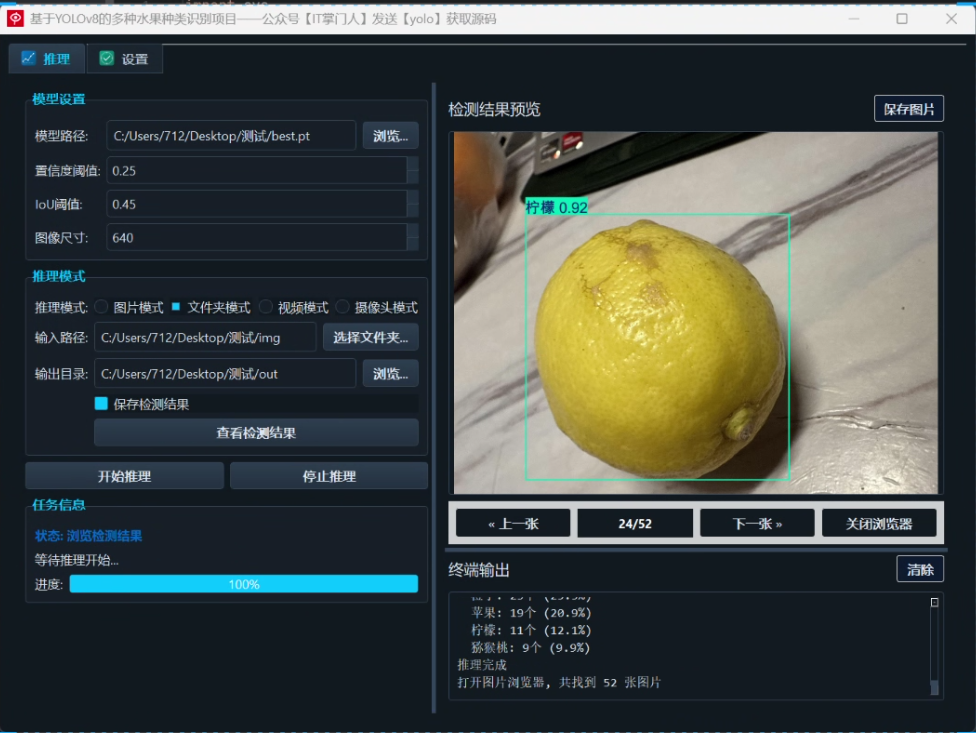The image size is (976, 733).
Task: Select the 视频模式 inference mode
Action: click(264, 307)
